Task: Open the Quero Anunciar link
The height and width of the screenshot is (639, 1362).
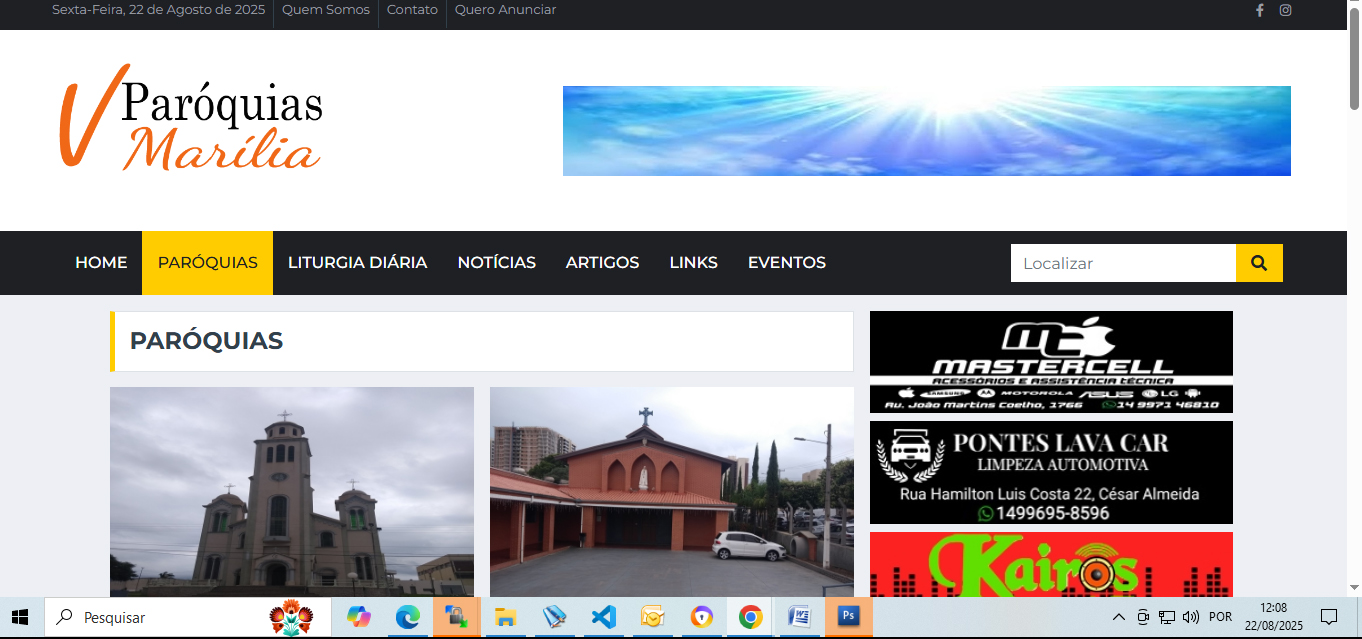Action: (505, 10)
